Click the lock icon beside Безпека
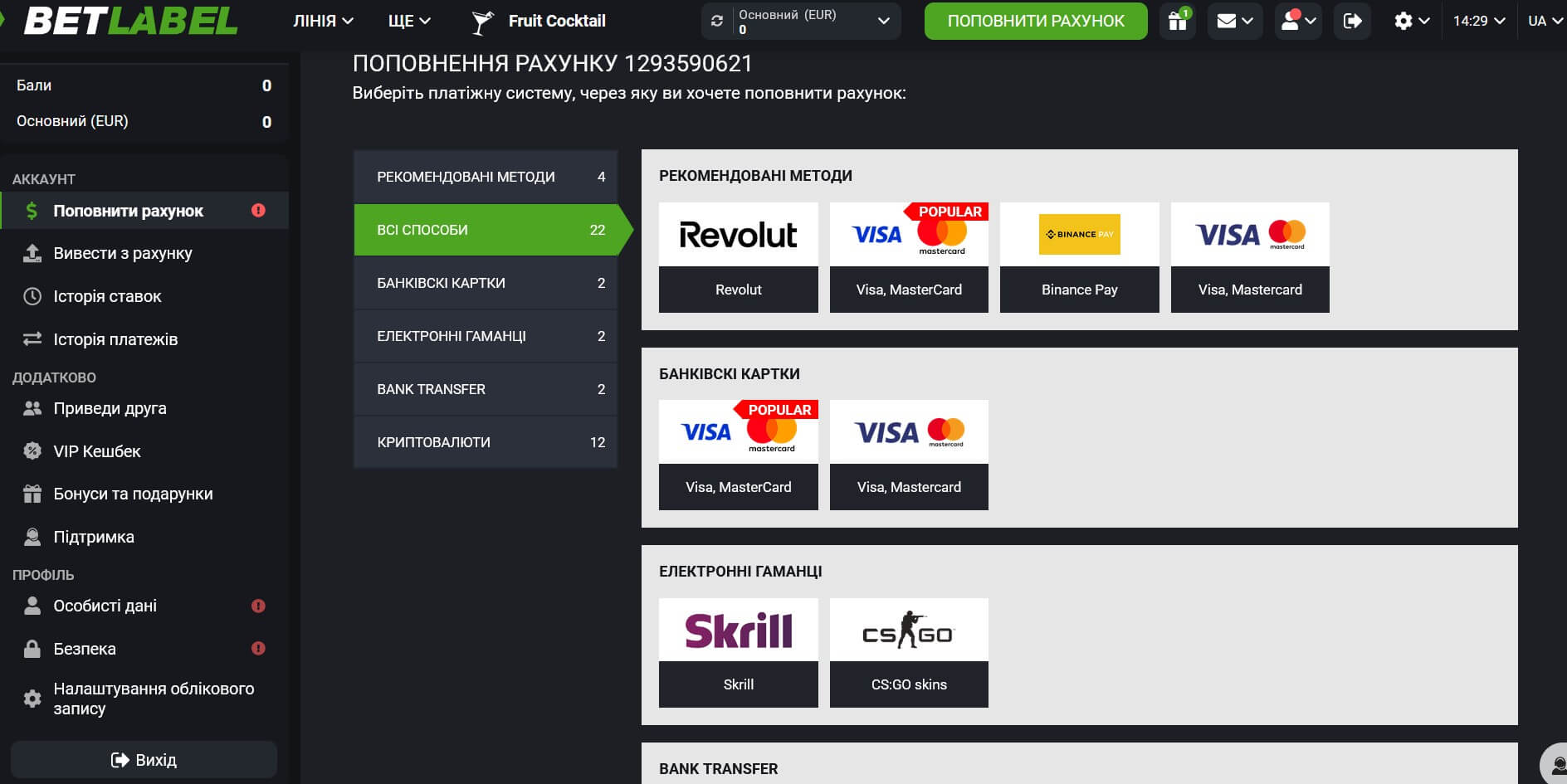The height and width of the screenshot is (784, 1567). click(x=32, y=649)
